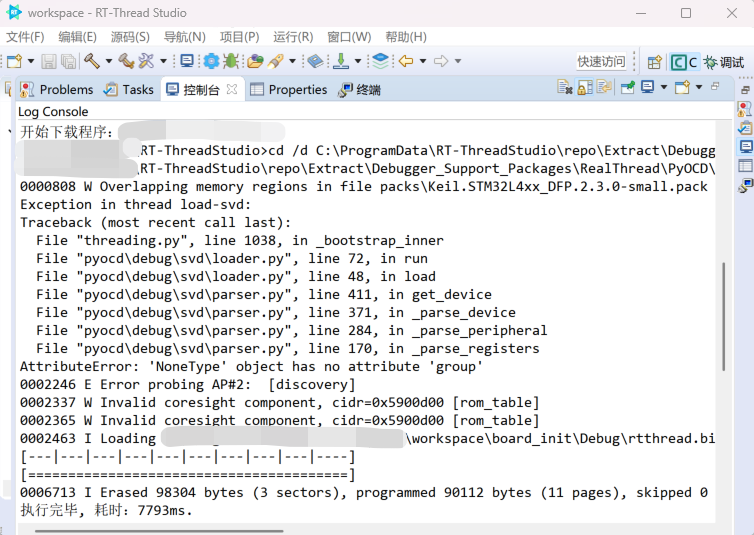Close the 控制台 console tab
Screen dimensions: 754x535
click(x=232, y=89)
